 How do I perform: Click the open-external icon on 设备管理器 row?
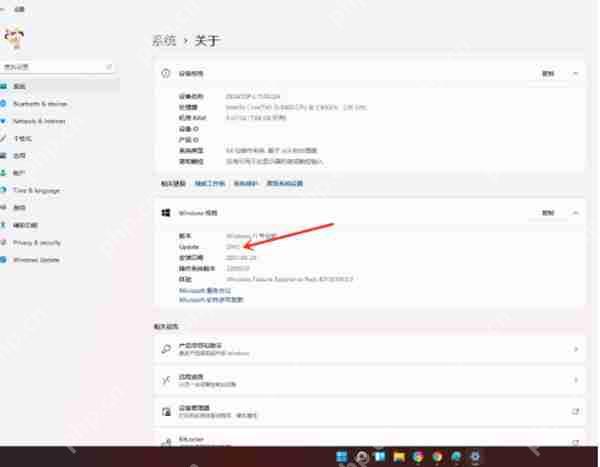[575, 411]
